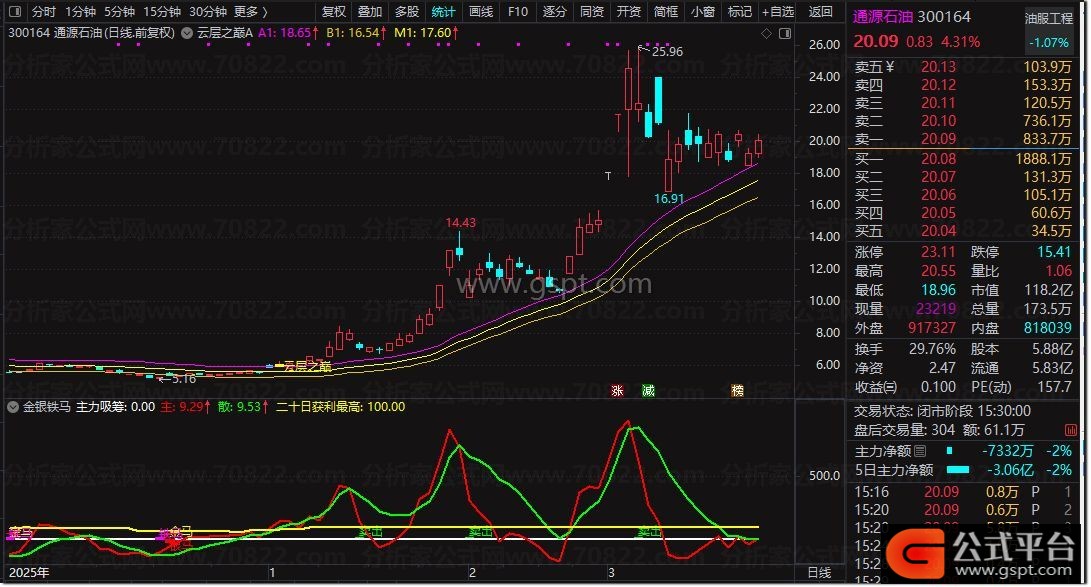This screenshot has width=1091, height=587.
Task: Open the 油服工程 sector link
Action: point(1048,18)
